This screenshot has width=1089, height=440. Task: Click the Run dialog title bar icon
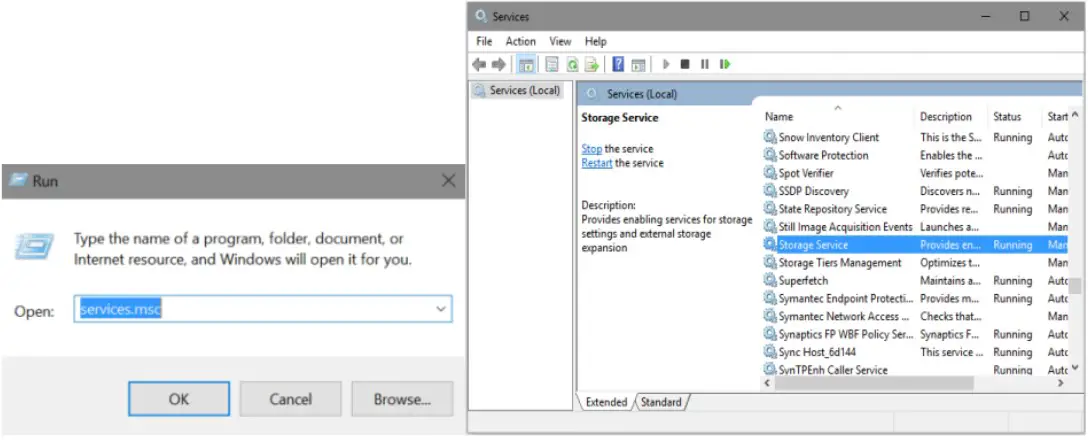click(18, 181)
